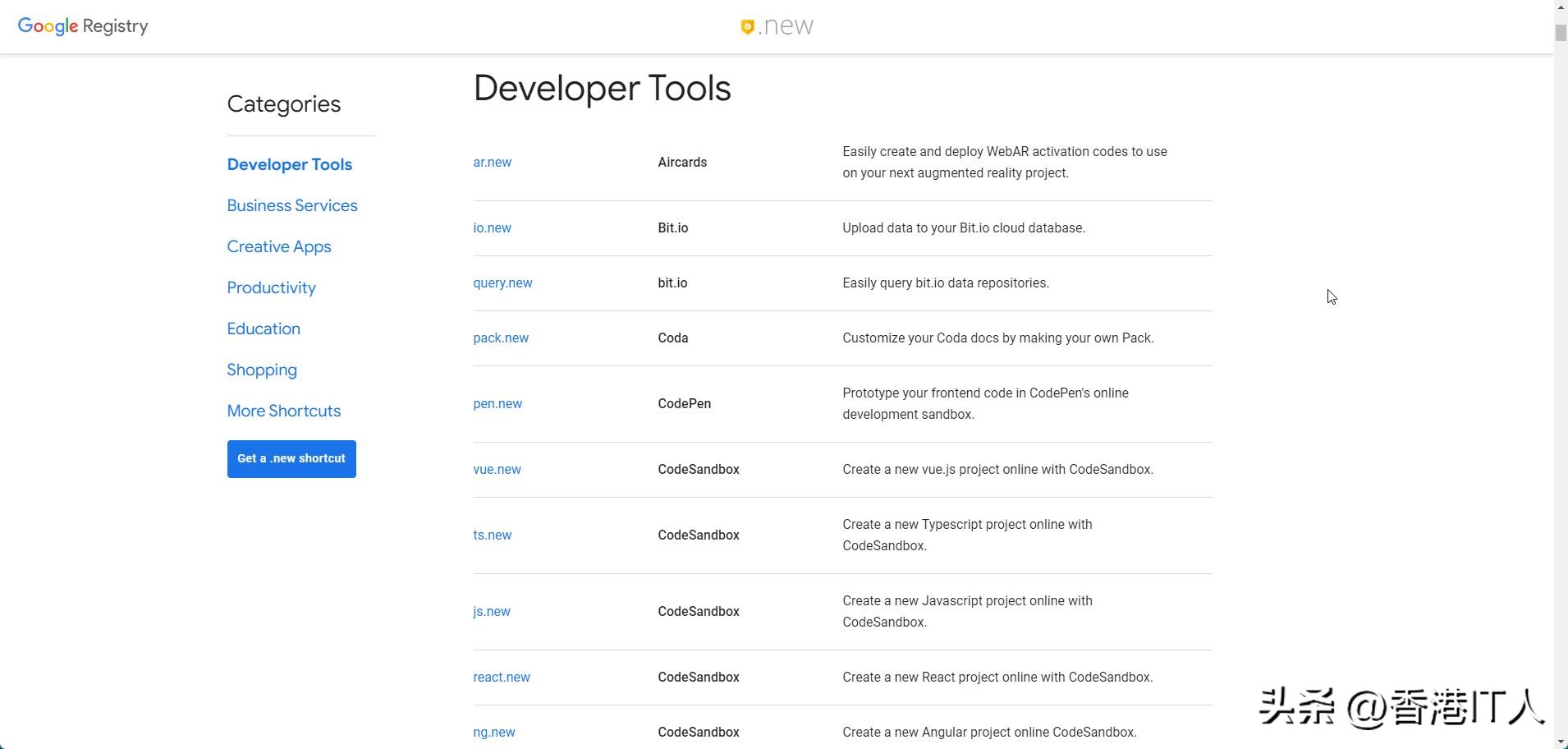
Task: Go to Creative Apps category
Action: click(279, 246)
